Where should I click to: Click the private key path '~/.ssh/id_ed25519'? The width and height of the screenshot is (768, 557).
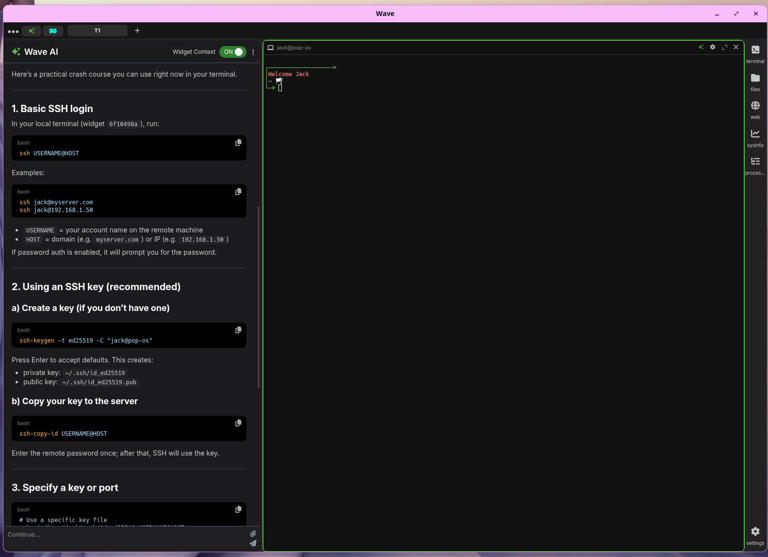point(95,373)
